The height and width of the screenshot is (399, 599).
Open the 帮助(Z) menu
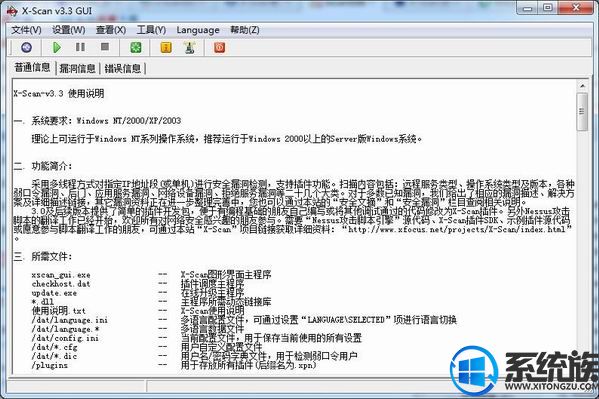click(x=245, y=30)
